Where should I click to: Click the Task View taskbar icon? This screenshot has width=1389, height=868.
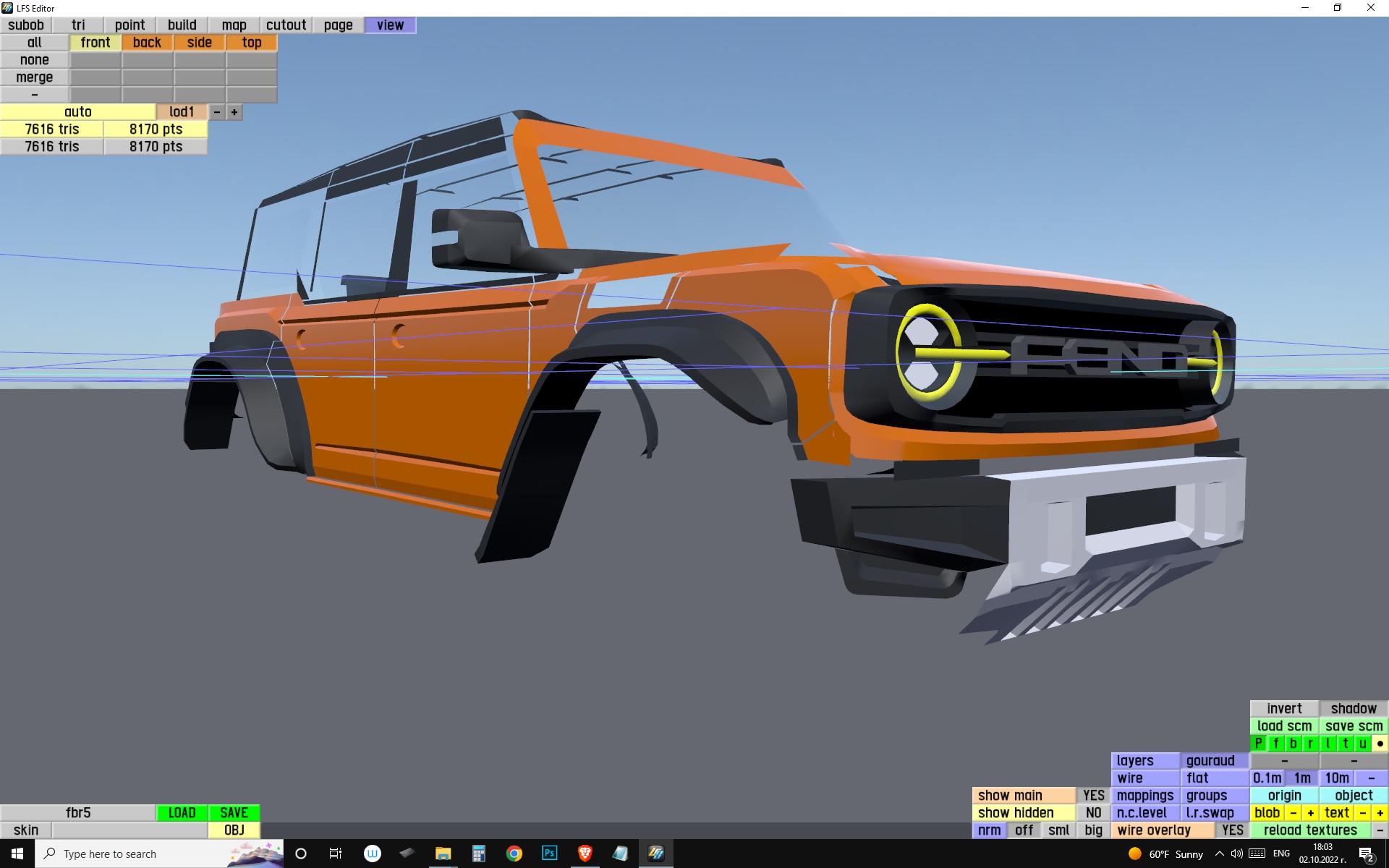coord(336,854)
